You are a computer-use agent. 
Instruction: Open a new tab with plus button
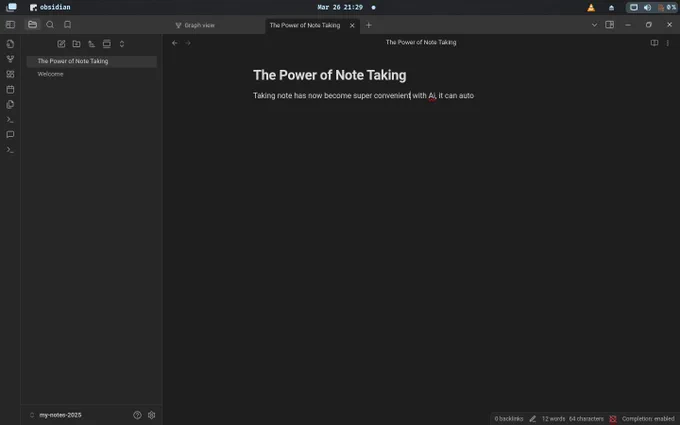pyautogui.click(x=369, y=25)
